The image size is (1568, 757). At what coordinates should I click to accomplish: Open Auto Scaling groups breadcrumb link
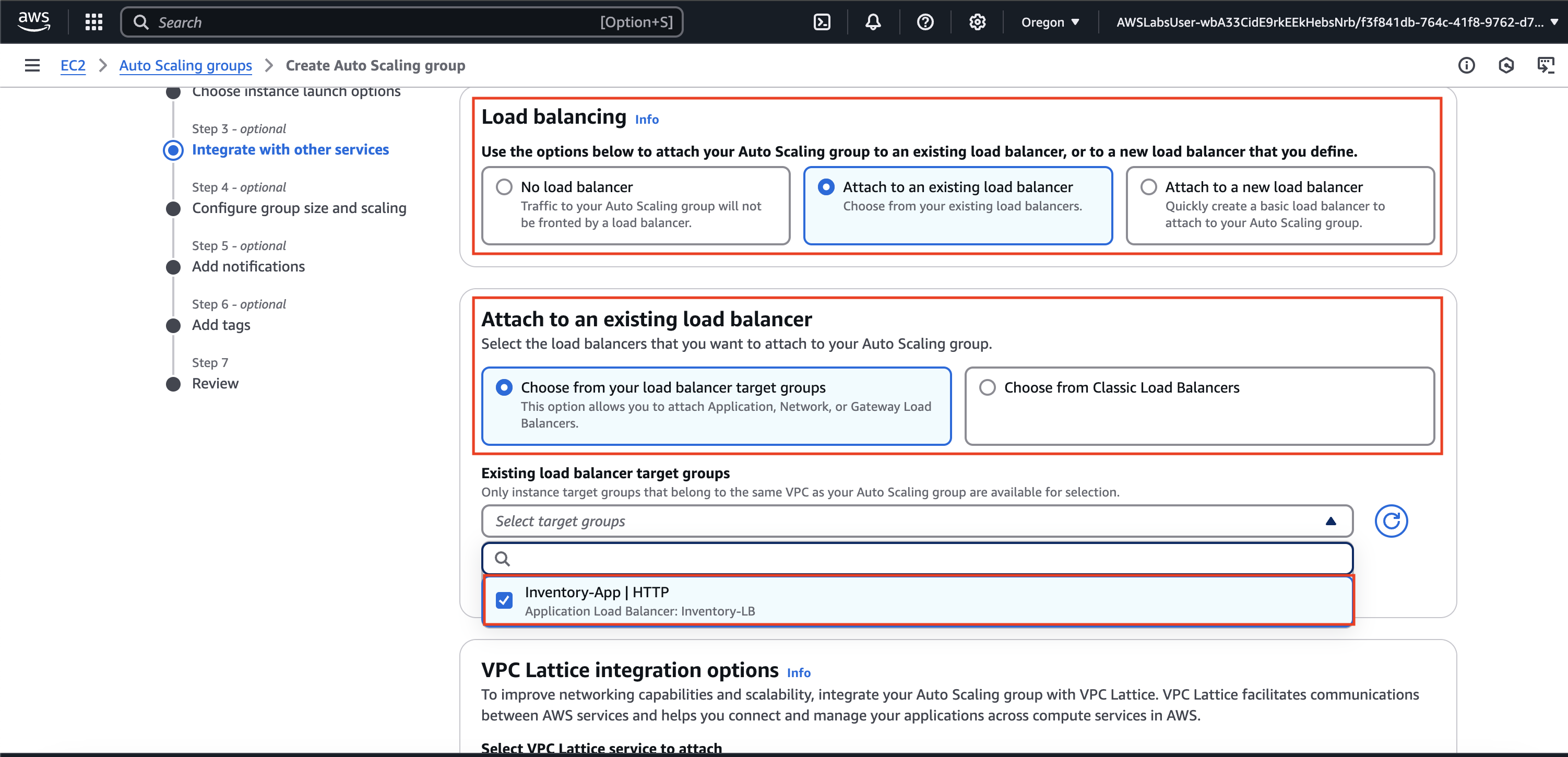[x=185, y=65]
